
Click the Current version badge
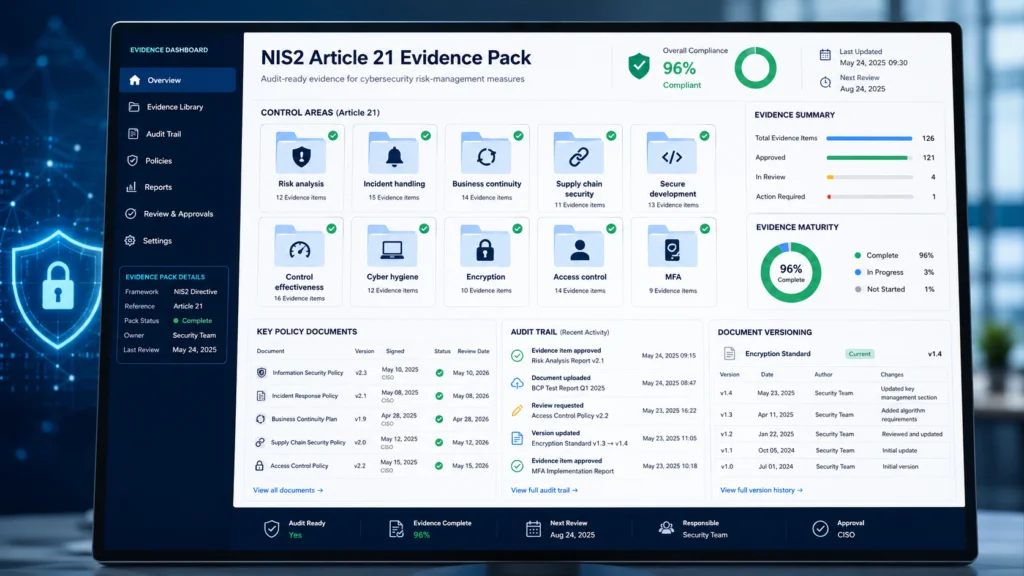point(859,353)
